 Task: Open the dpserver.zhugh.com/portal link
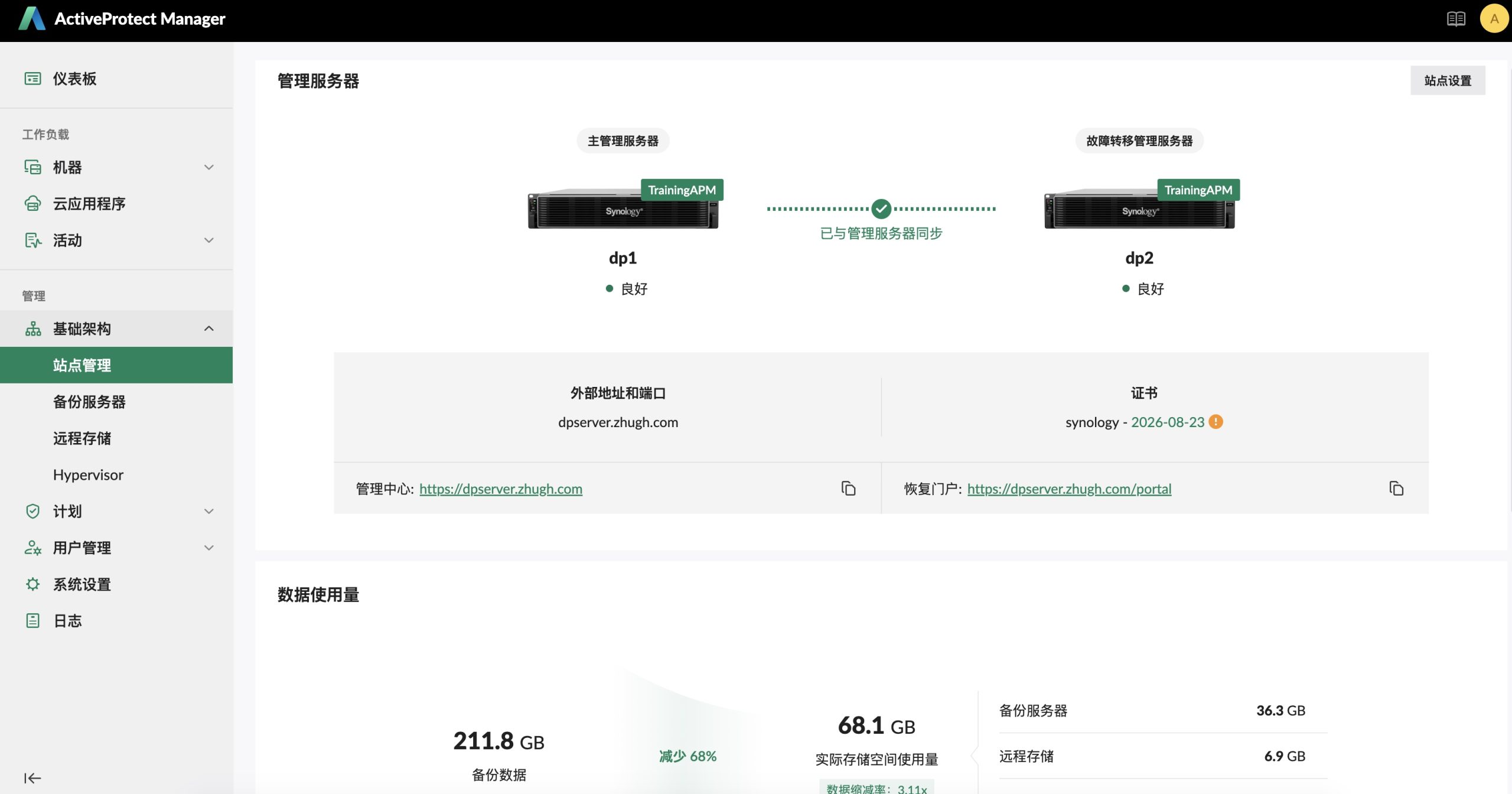click(1069, 489)
